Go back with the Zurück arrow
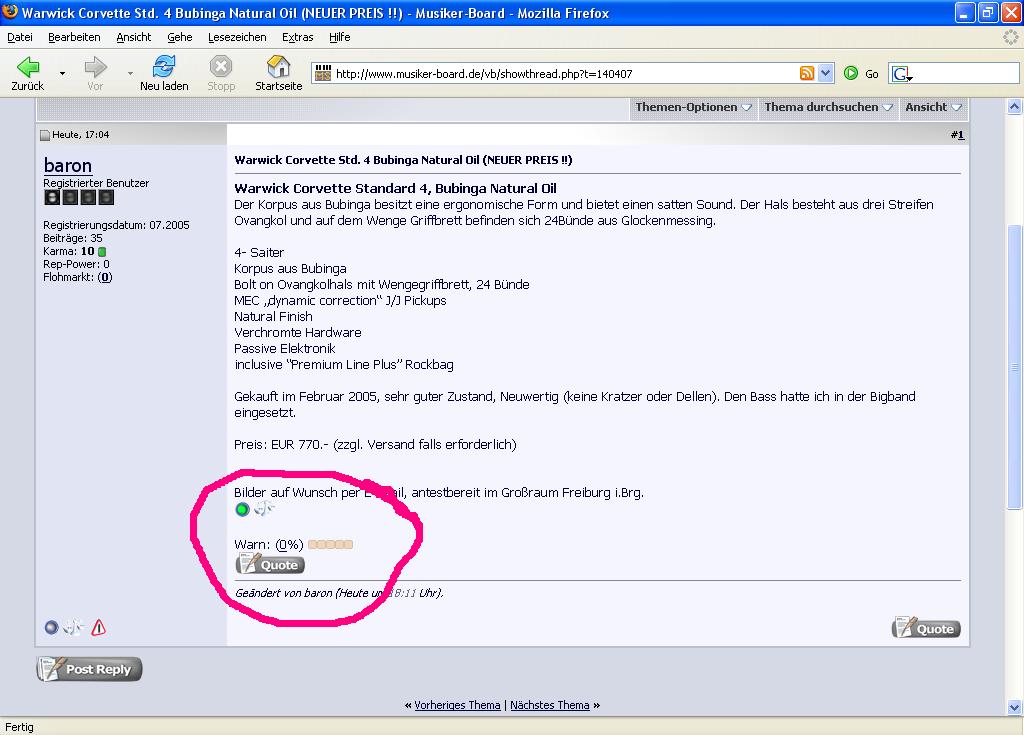The height and width of the screenshot is (735, 1024). point(27,73)
